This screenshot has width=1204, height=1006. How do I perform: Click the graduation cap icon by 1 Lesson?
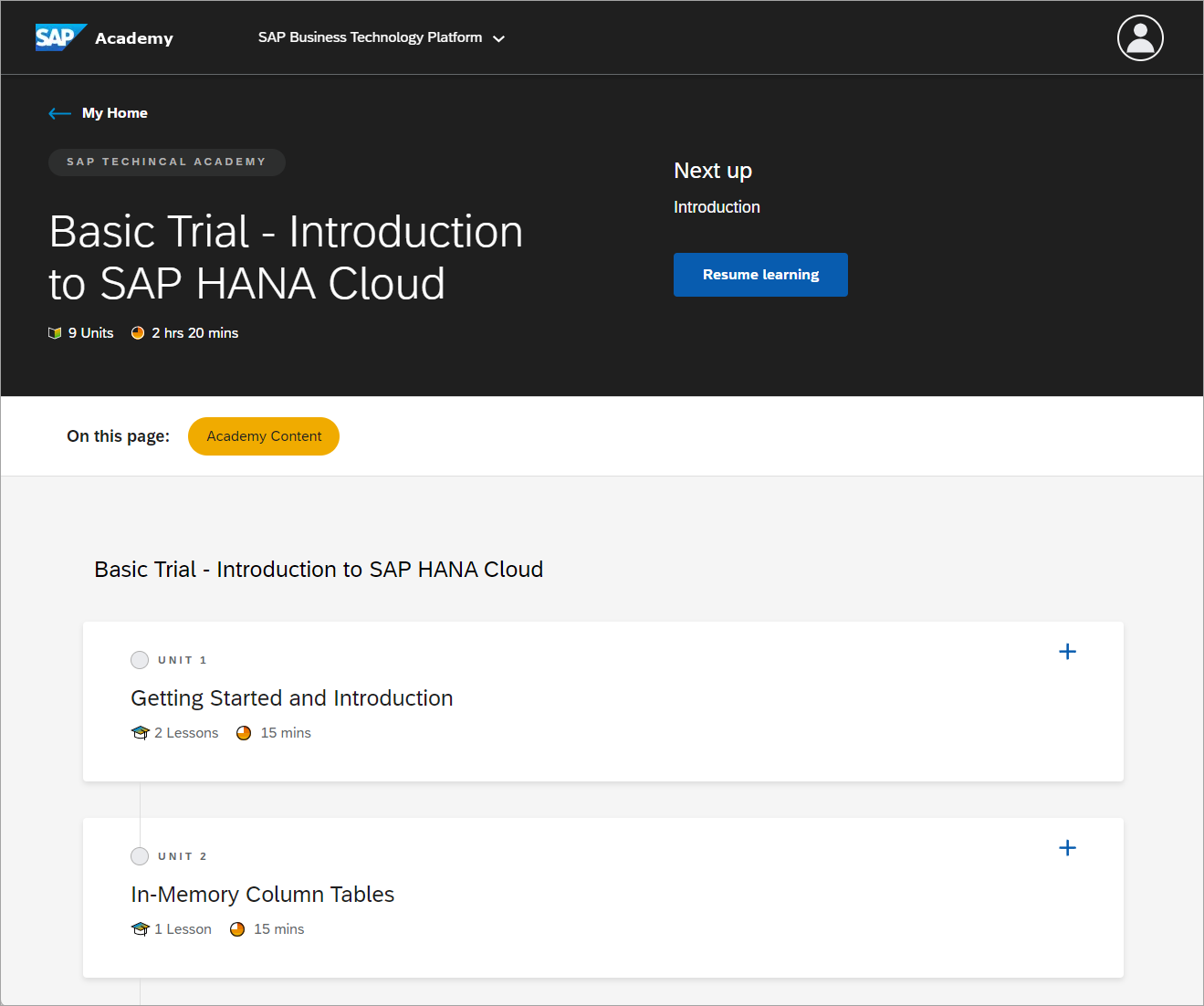click(x=140, y=929)
